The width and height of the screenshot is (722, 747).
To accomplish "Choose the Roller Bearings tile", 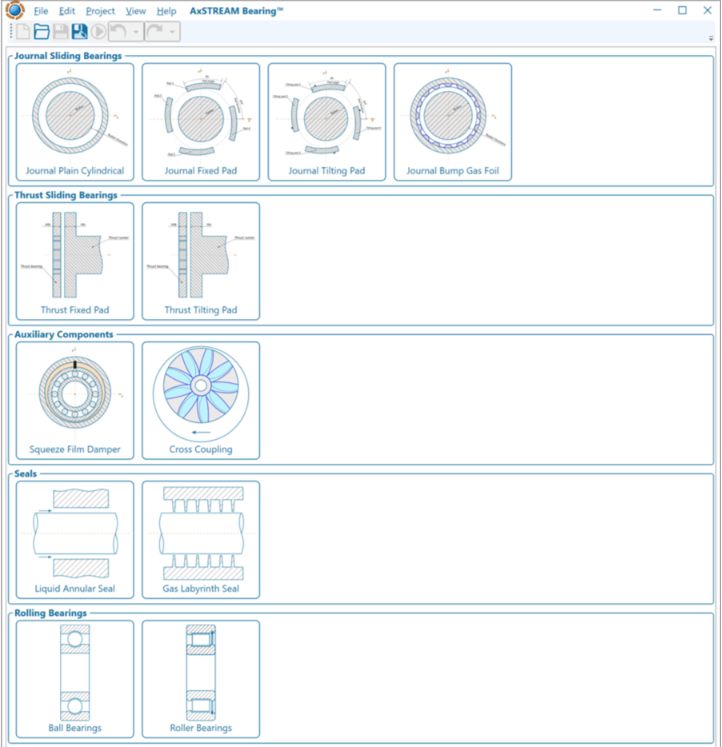I will pos(201,679).
